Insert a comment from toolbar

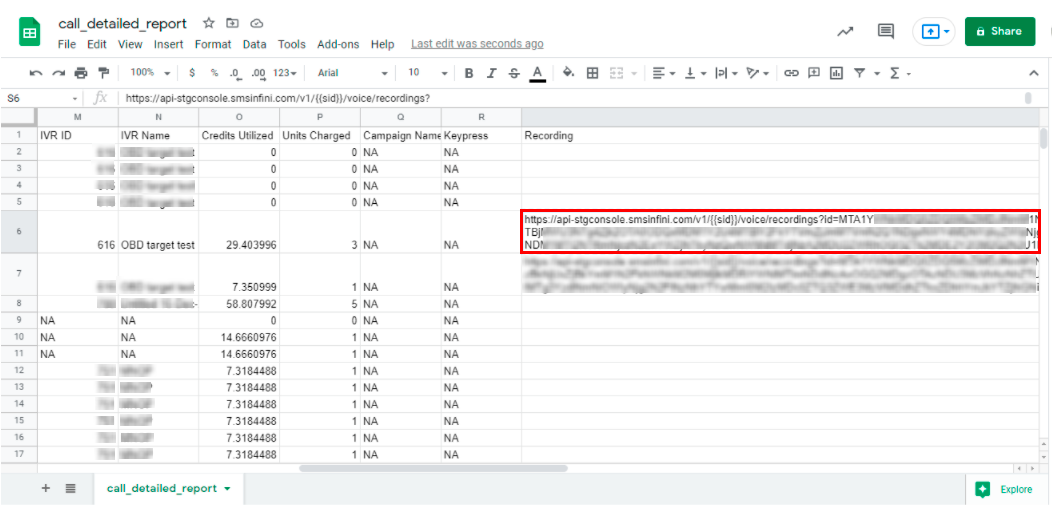(814, 72)
